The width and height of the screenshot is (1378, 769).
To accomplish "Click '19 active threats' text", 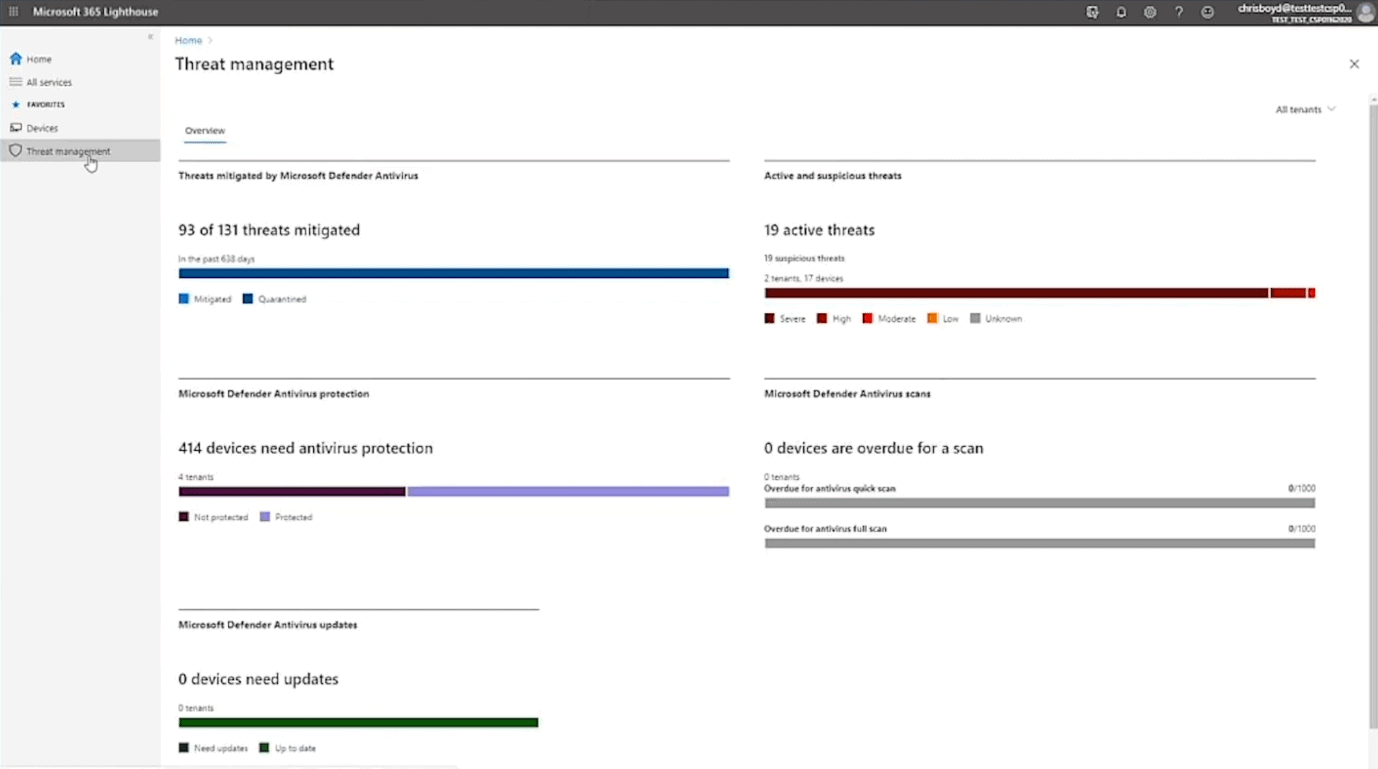I will coord(819,230).
